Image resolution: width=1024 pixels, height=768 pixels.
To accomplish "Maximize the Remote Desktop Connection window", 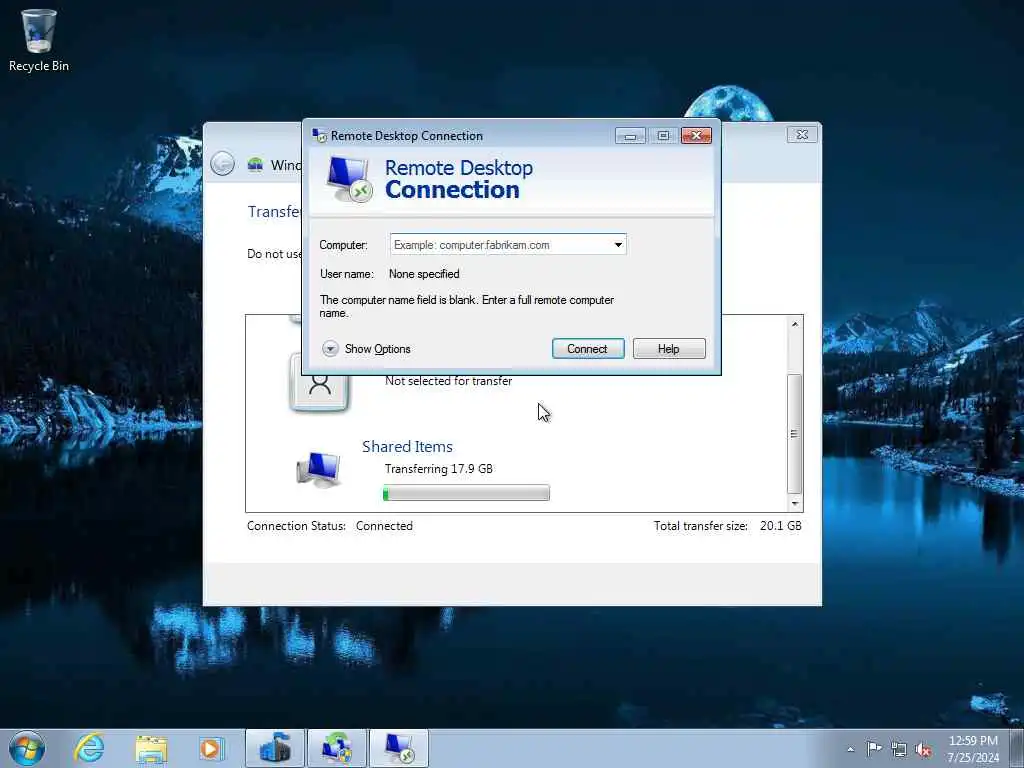I will (x=663, y=135).
